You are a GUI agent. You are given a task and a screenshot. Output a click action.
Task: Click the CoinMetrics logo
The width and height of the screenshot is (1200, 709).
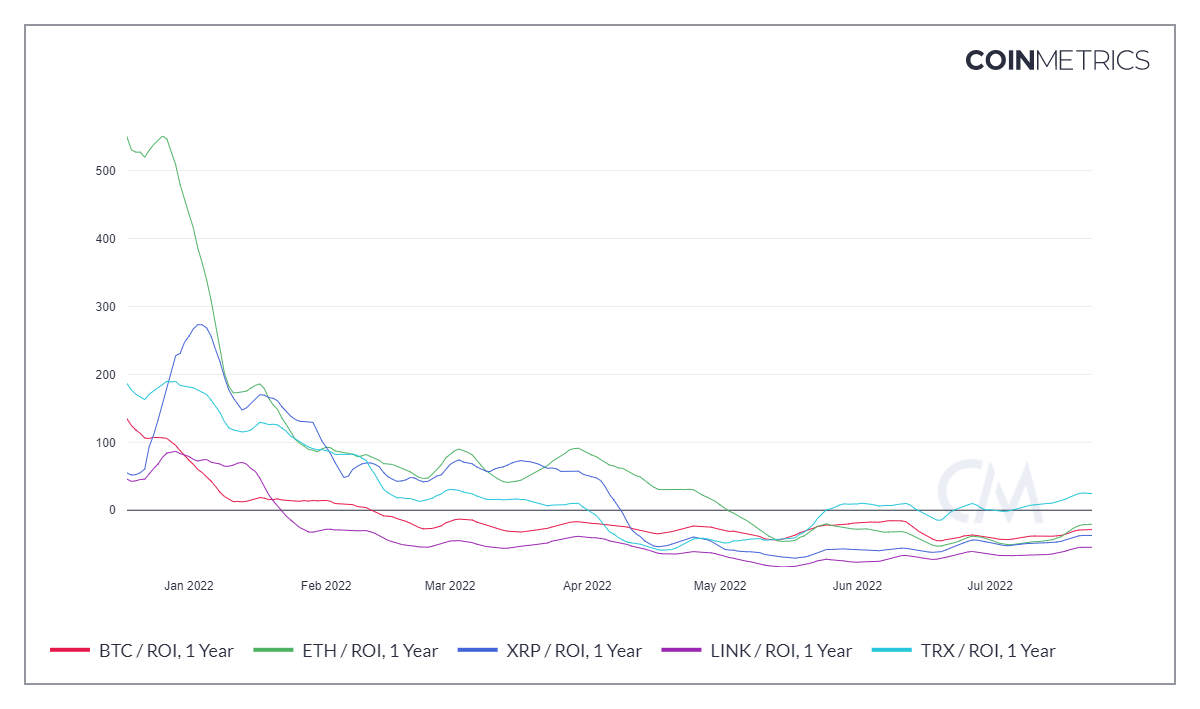pyautogui.click(x=1057, y=60)
